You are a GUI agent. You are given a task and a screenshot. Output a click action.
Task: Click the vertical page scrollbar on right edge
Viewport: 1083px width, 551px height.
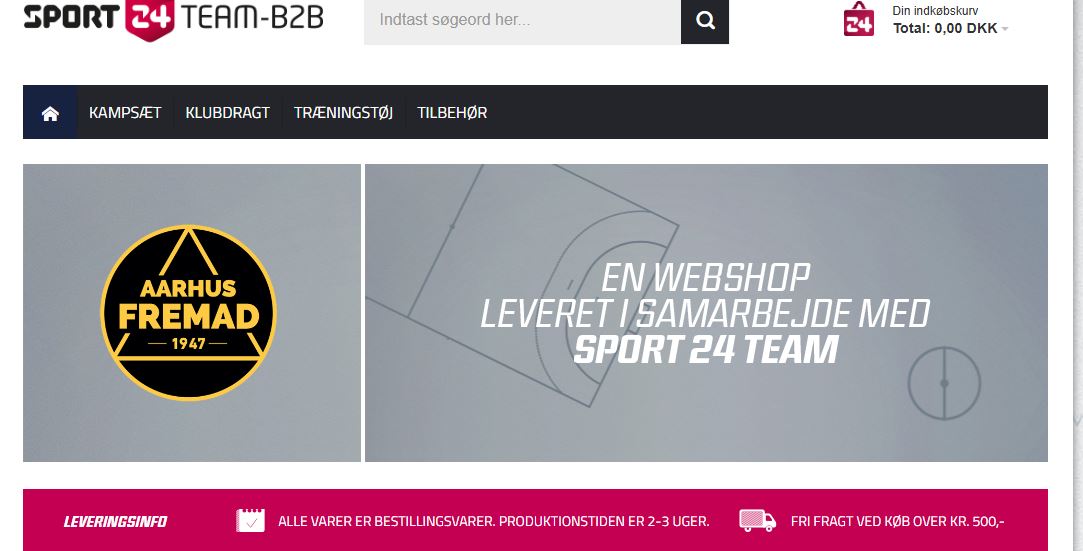point(1077,276)
